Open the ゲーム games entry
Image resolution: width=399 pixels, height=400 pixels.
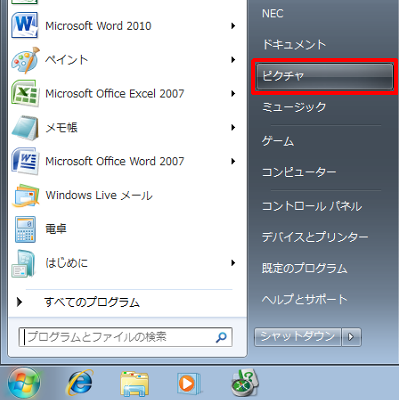[278, 141]
